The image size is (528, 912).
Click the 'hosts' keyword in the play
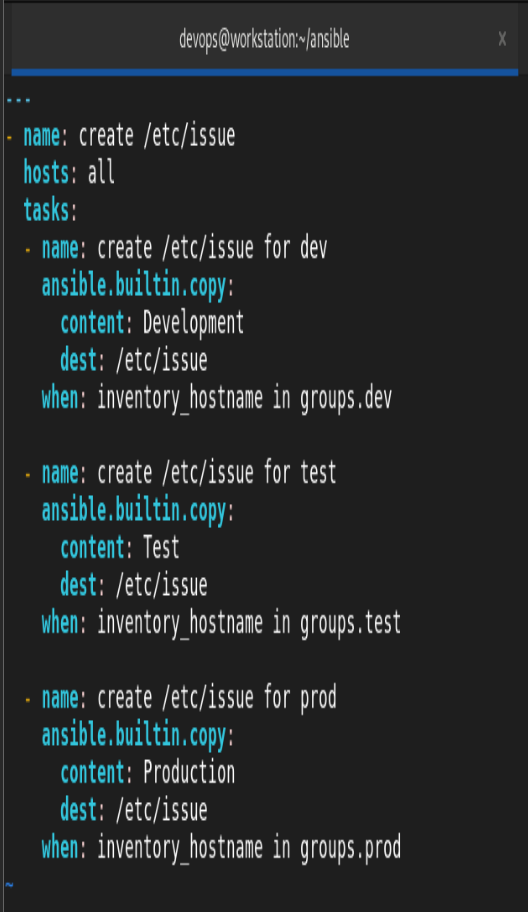pos(46,173)
